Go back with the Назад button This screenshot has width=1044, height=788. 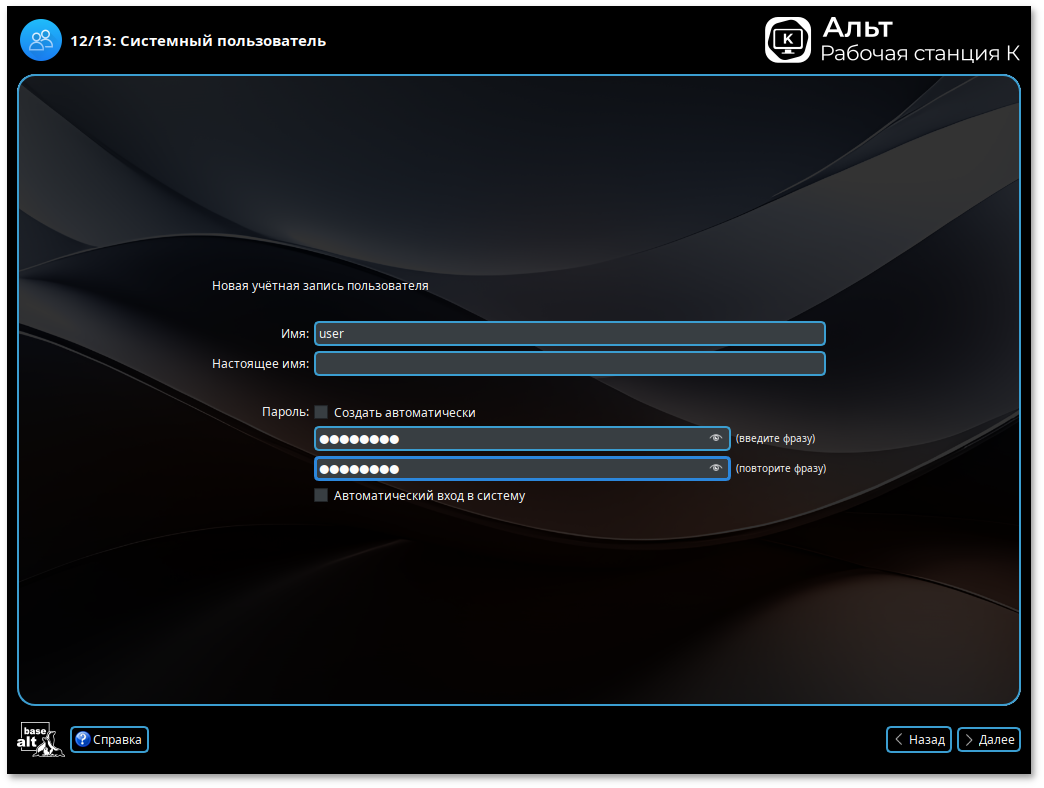pos(919,740)
